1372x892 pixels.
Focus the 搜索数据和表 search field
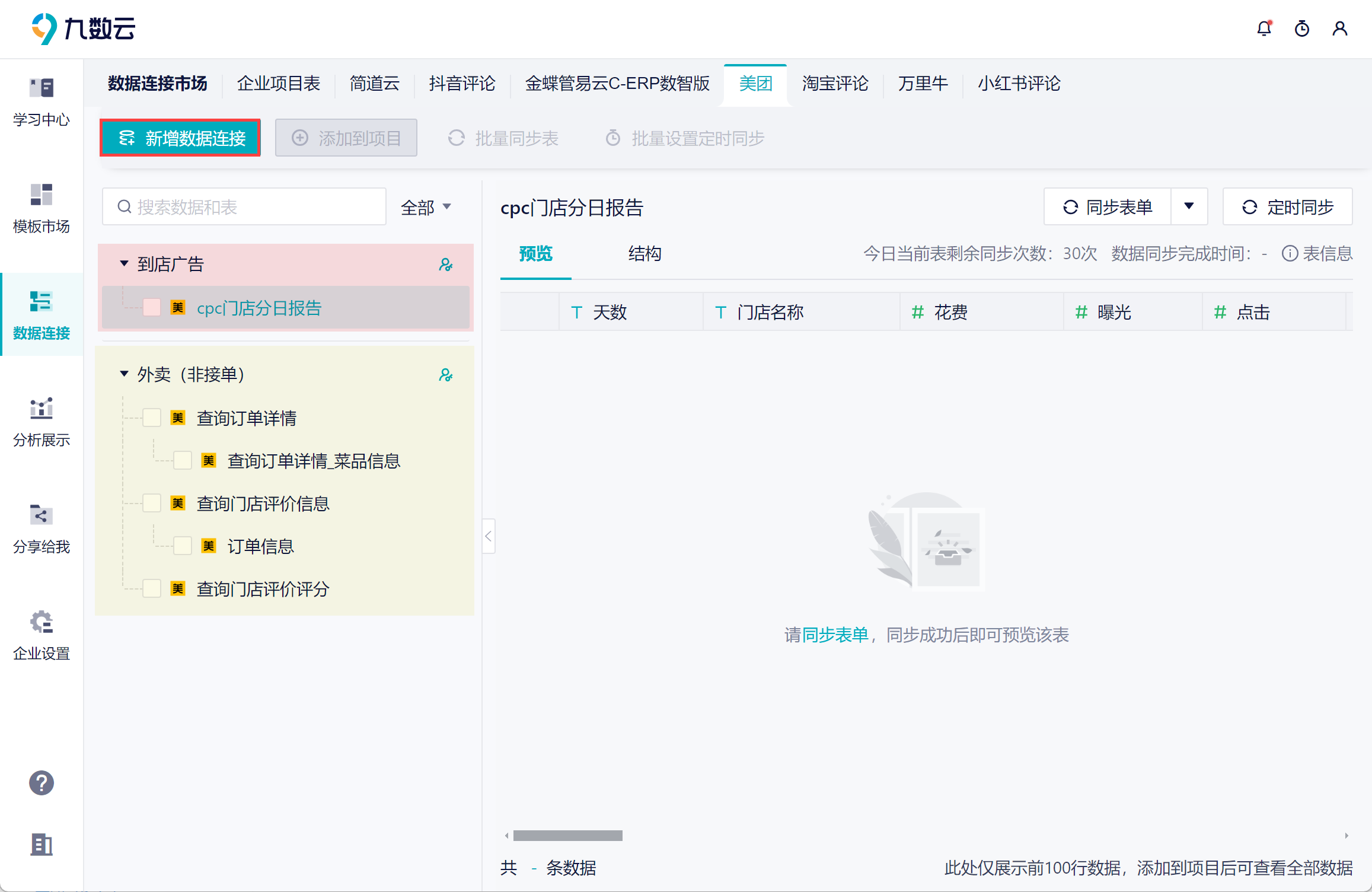244,206
